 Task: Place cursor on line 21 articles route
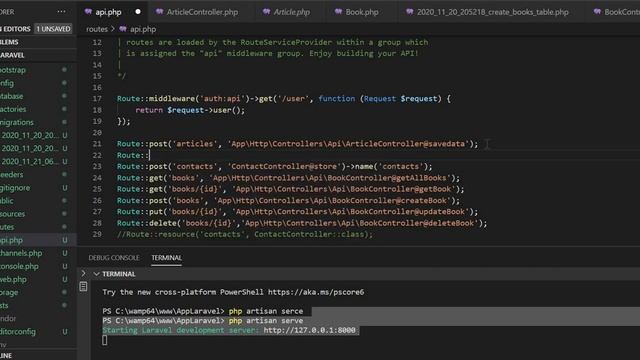click(297, 144)
